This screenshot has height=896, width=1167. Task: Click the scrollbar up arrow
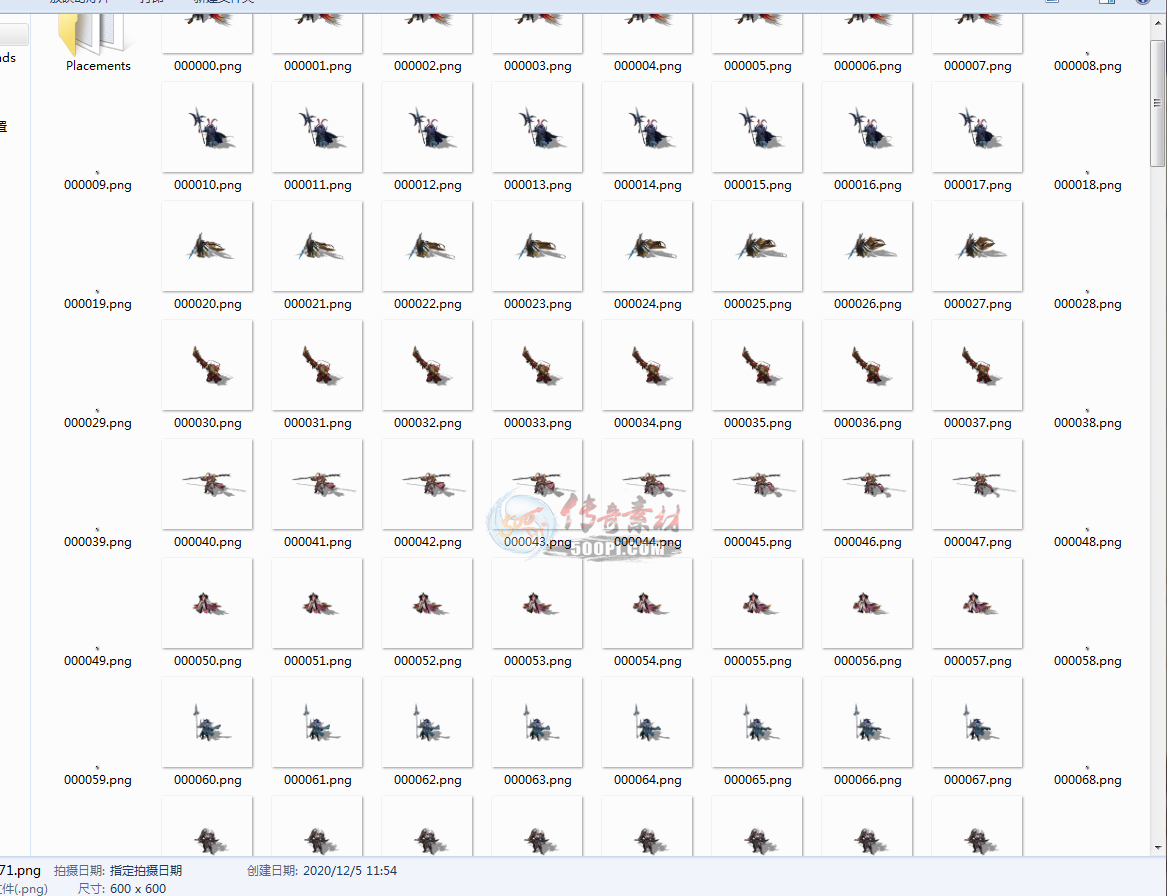1157,23
